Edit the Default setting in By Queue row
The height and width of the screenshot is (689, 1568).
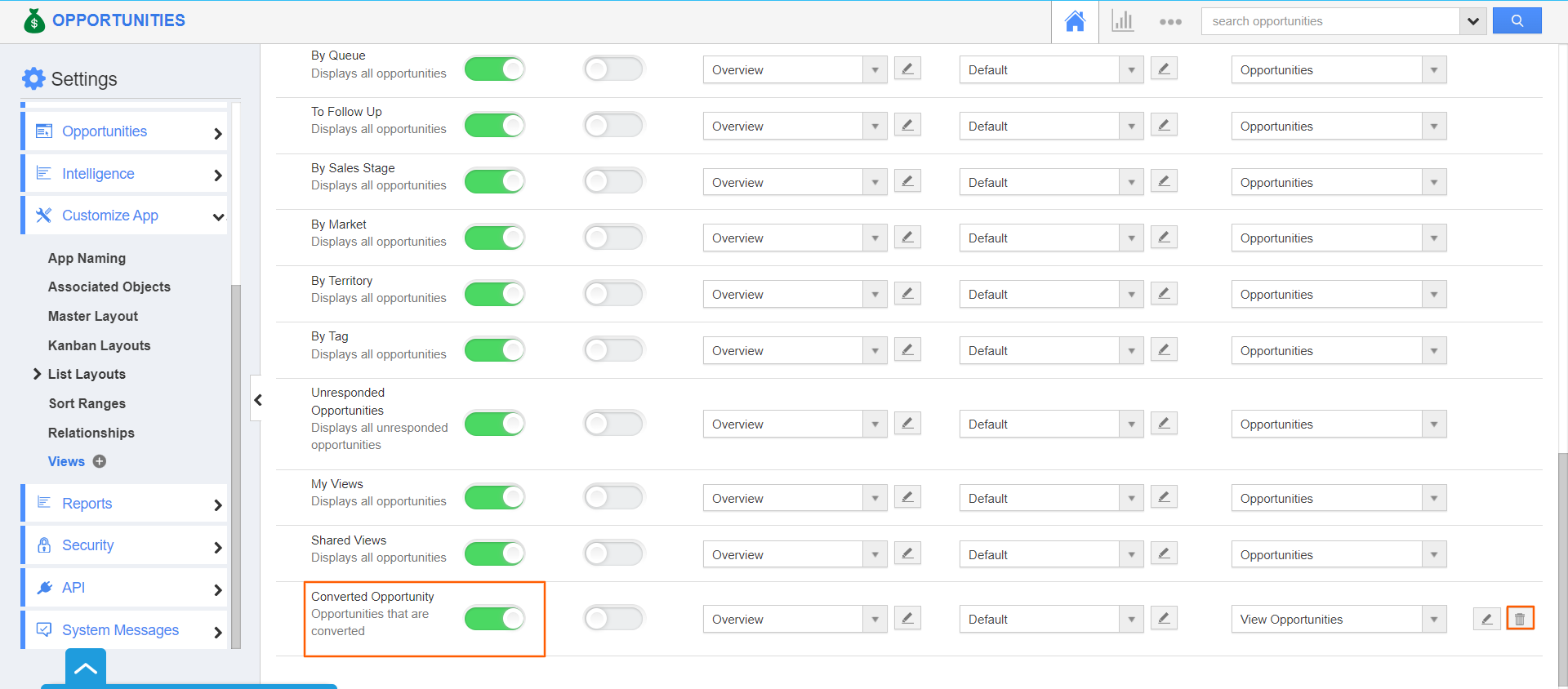coord(1164,69)
